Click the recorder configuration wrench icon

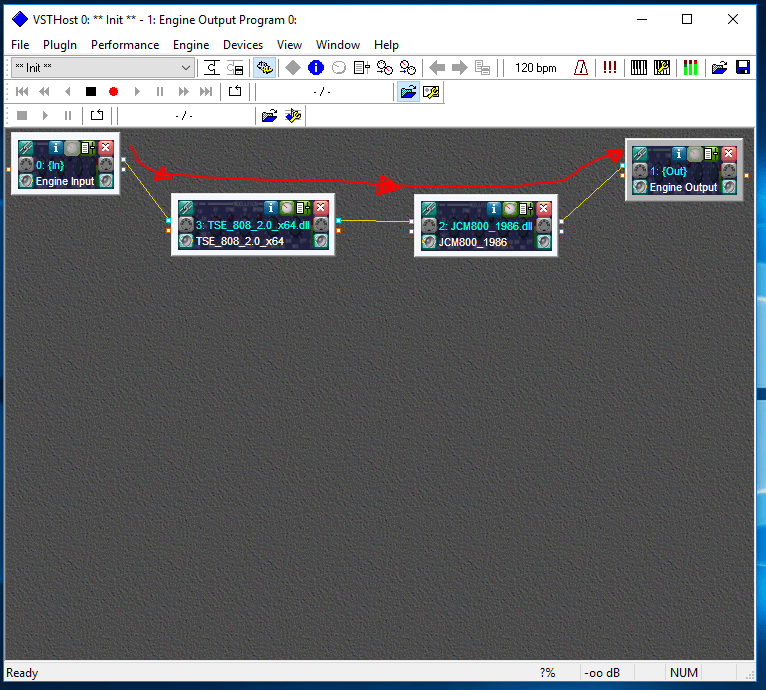293,115
